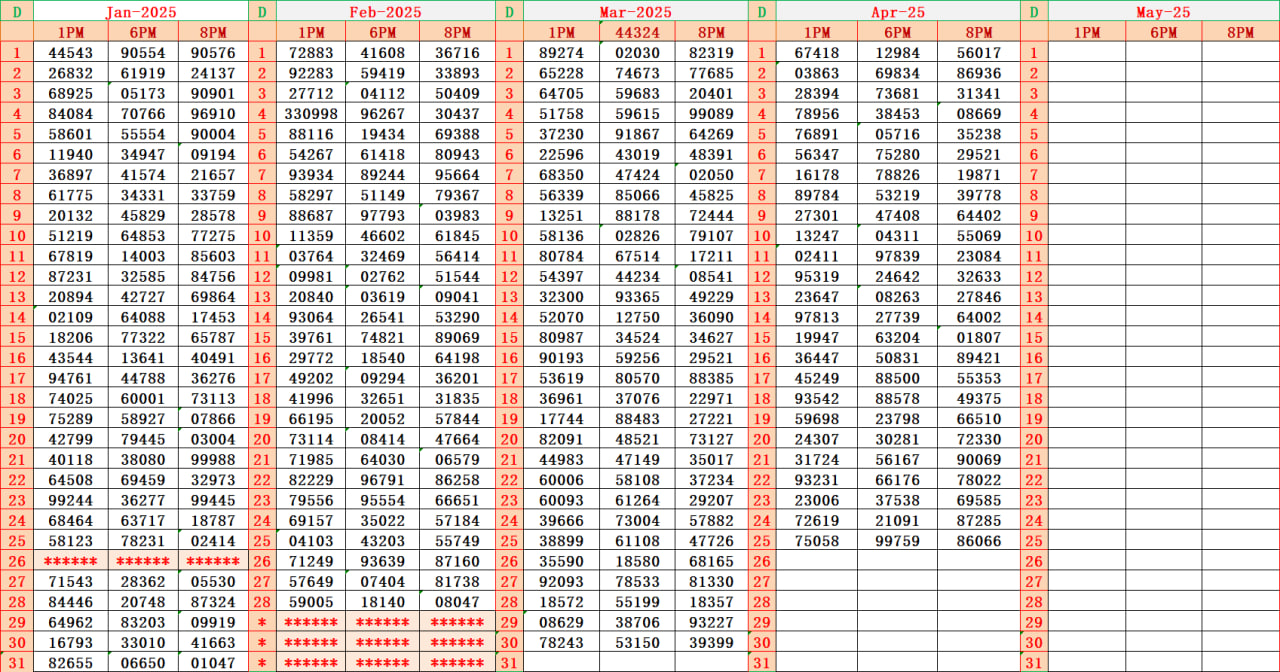Image resolution: width=1280 pixels, height=672 pixels.
Task: Select the 1PM asterisk cell in January row 26
Action: tap(70, 561)
